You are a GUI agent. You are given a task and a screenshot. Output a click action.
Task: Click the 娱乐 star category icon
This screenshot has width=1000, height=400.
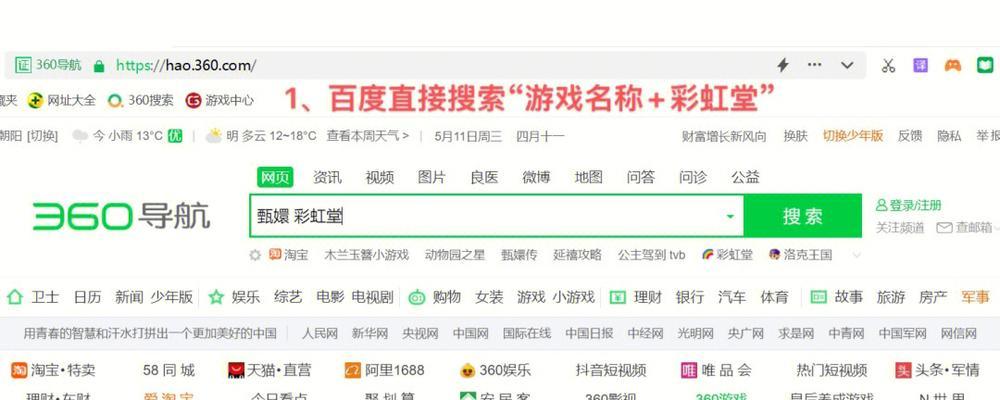[x=217, y=297]
